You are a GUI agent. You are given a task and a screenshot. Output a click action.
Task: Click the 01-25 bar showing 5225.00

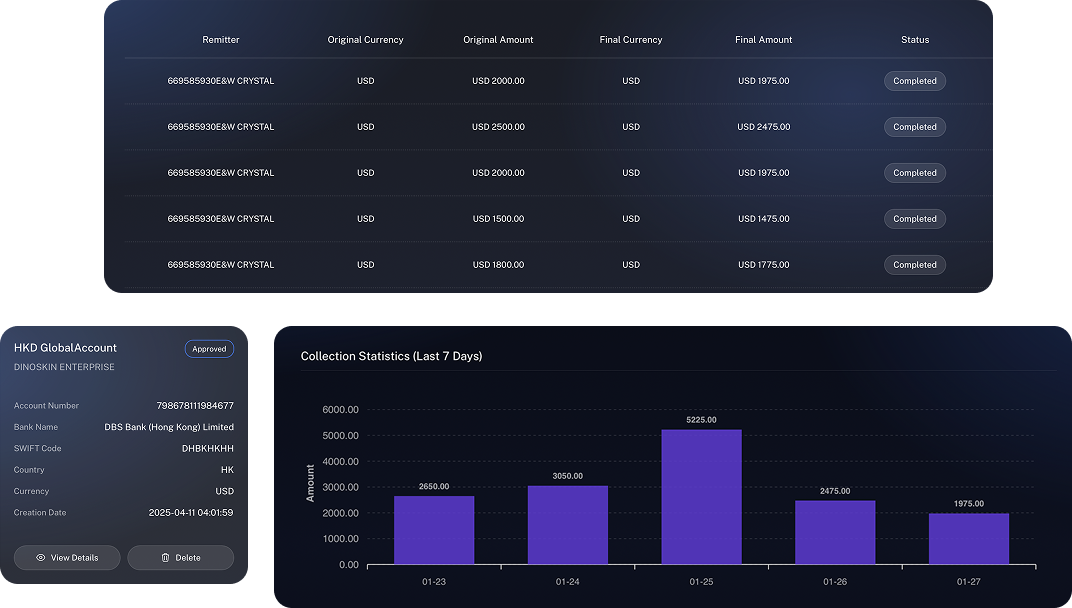point(701,497)
